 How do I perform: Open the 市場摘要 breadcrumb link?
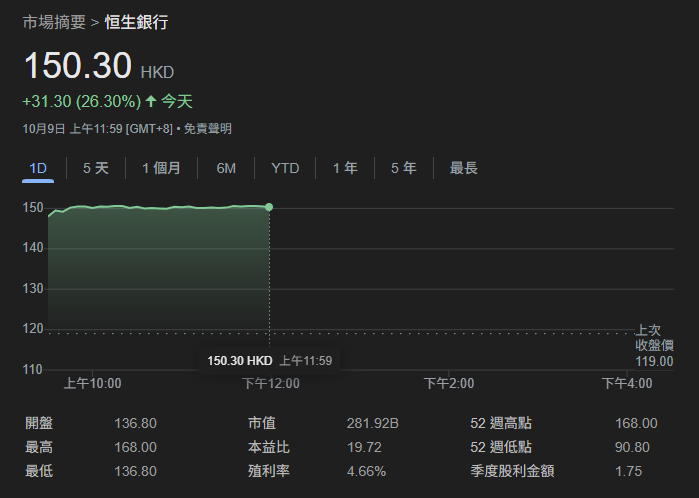click(x=54, y=22)
